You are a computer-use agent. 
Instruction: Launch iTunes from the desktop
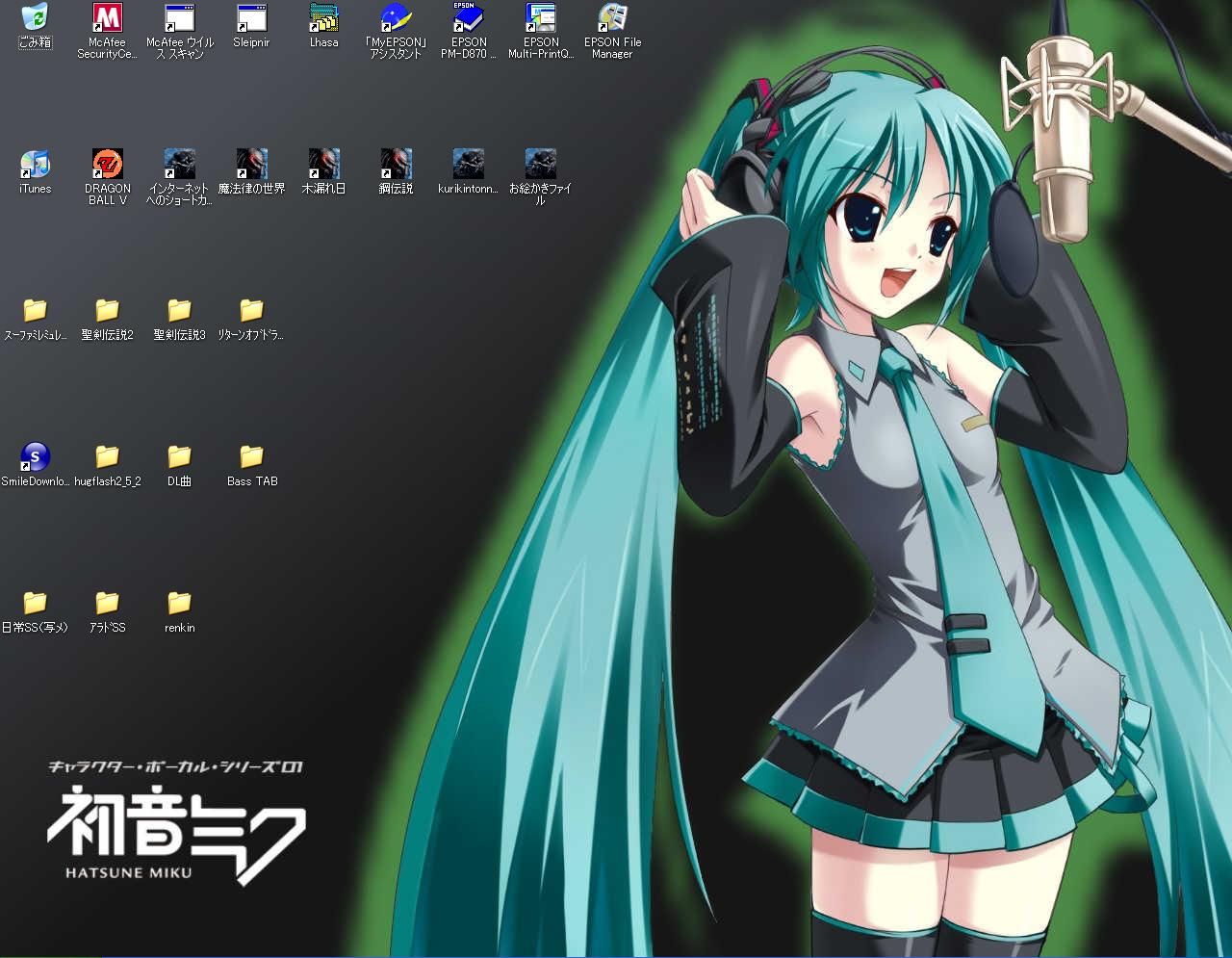35,172
